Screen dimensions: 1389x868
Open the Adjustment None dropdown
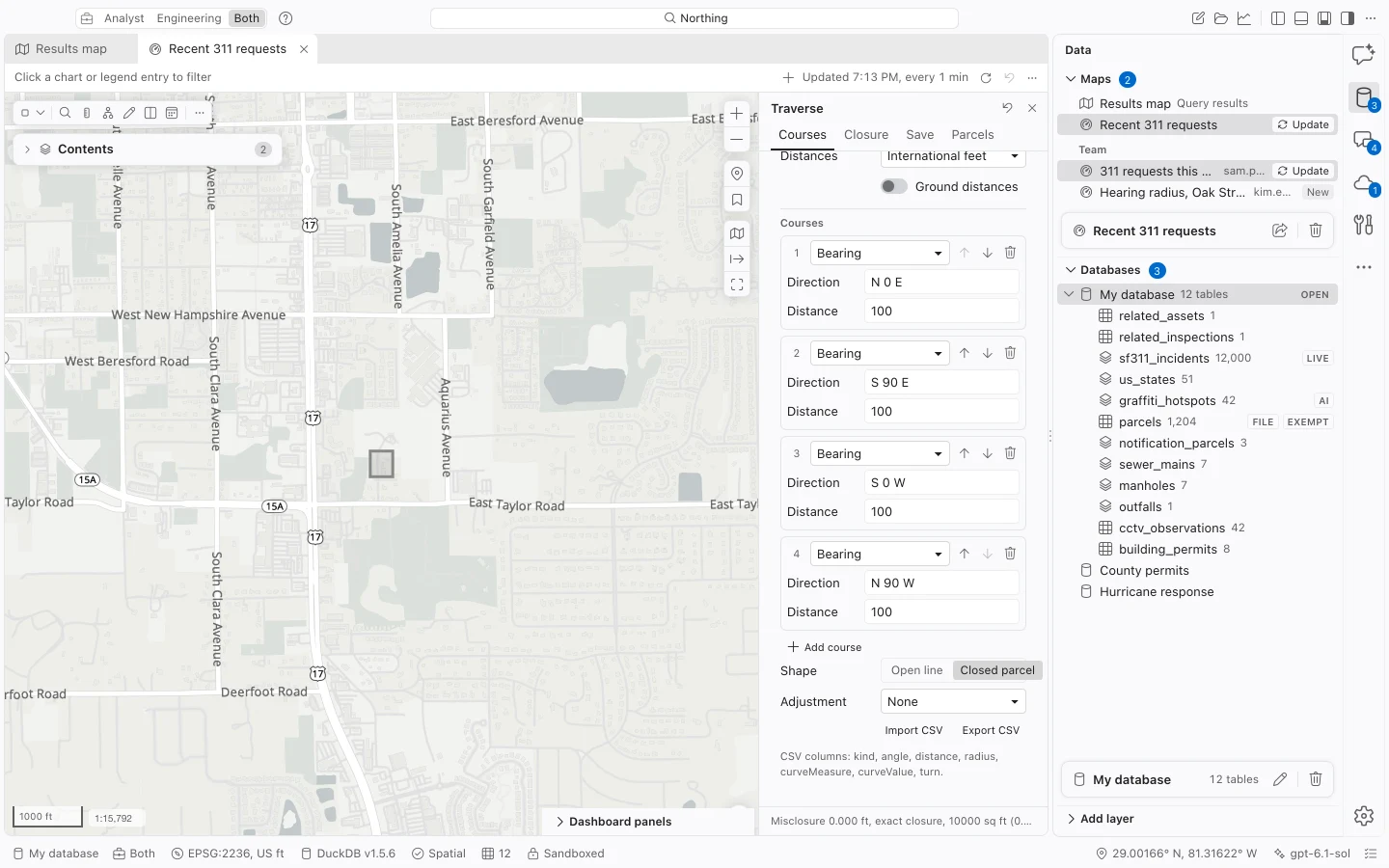click(953, 702)
